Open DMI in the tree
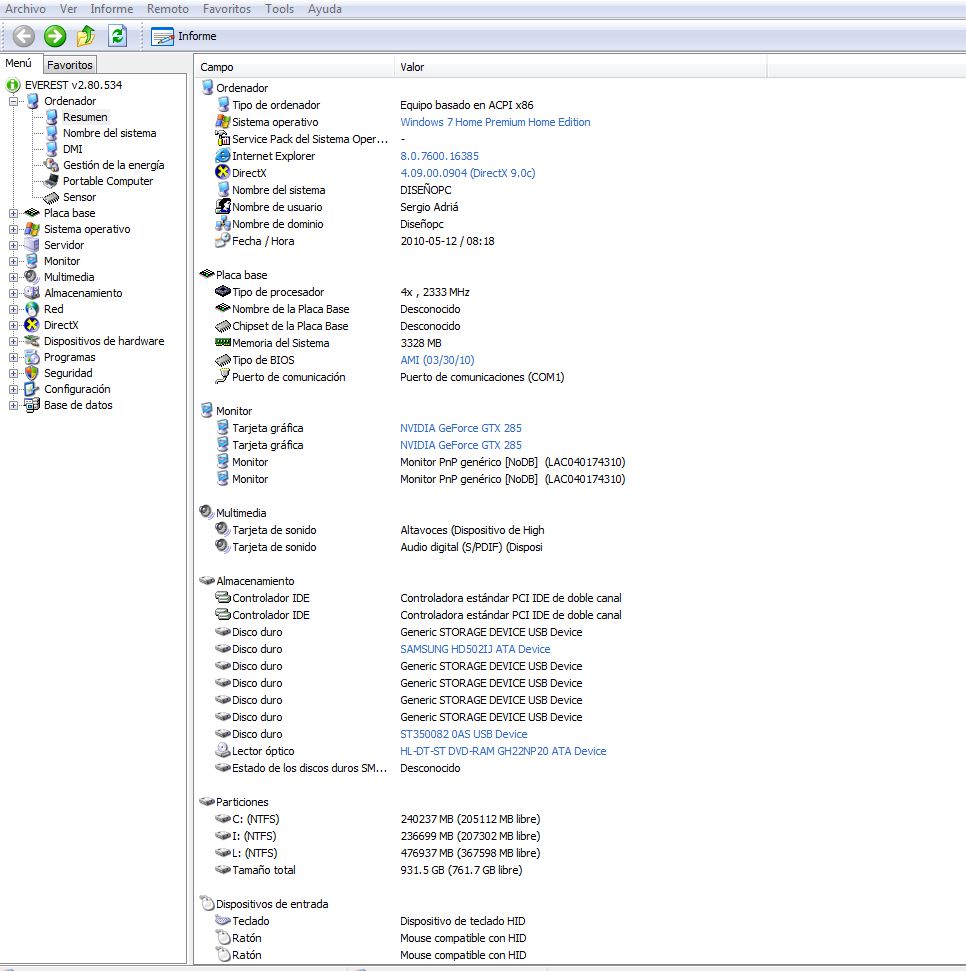This screenshot has width=966, height=971. [x=72, y=149]
